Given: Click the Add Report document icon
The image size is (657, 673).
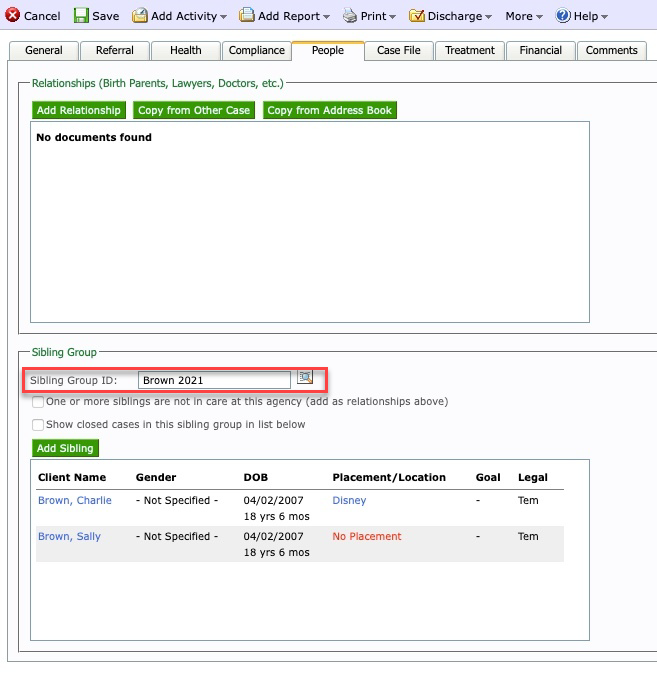Looking at the screenshot, I should (246, 15).
